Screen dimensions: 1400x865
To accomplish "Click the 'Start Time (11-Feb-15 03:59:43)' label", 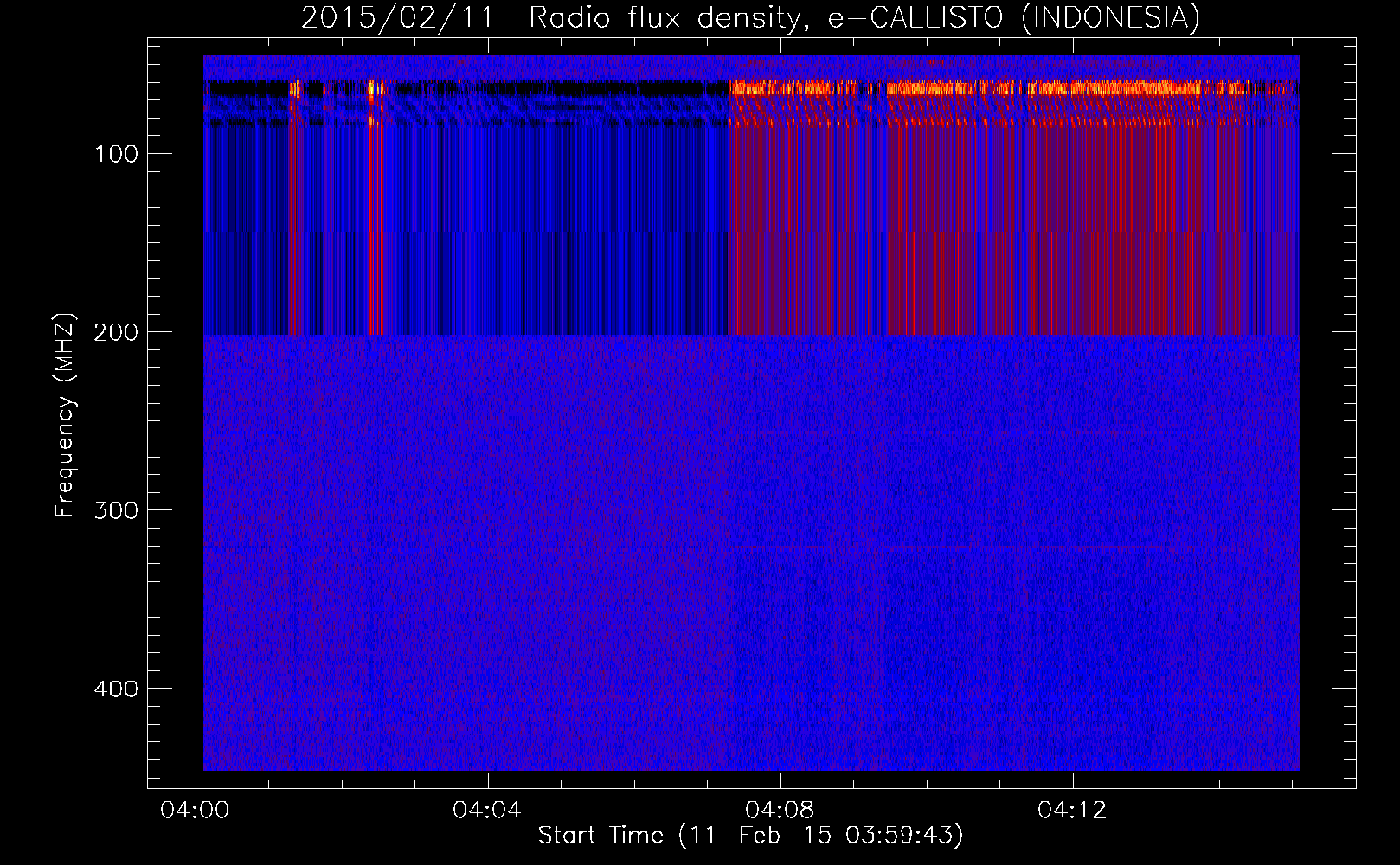I will (x=750, y=836).
